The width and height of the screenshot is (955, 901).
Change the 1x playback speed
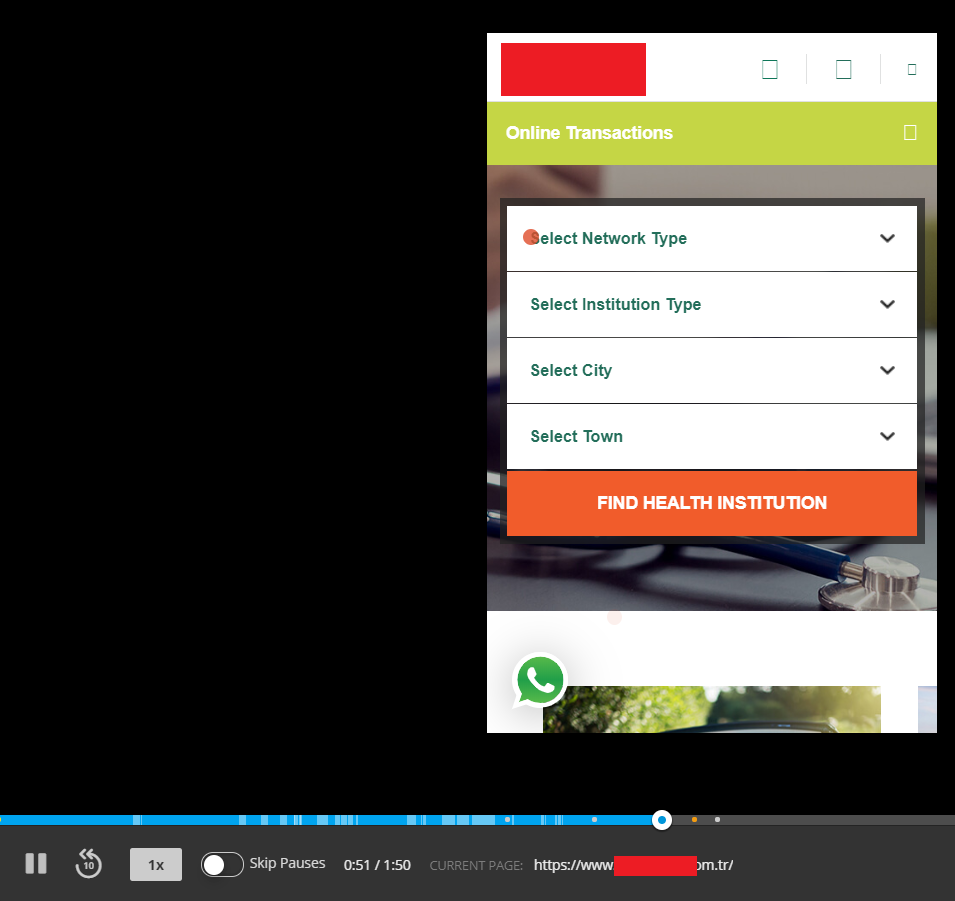click(156, 864)
